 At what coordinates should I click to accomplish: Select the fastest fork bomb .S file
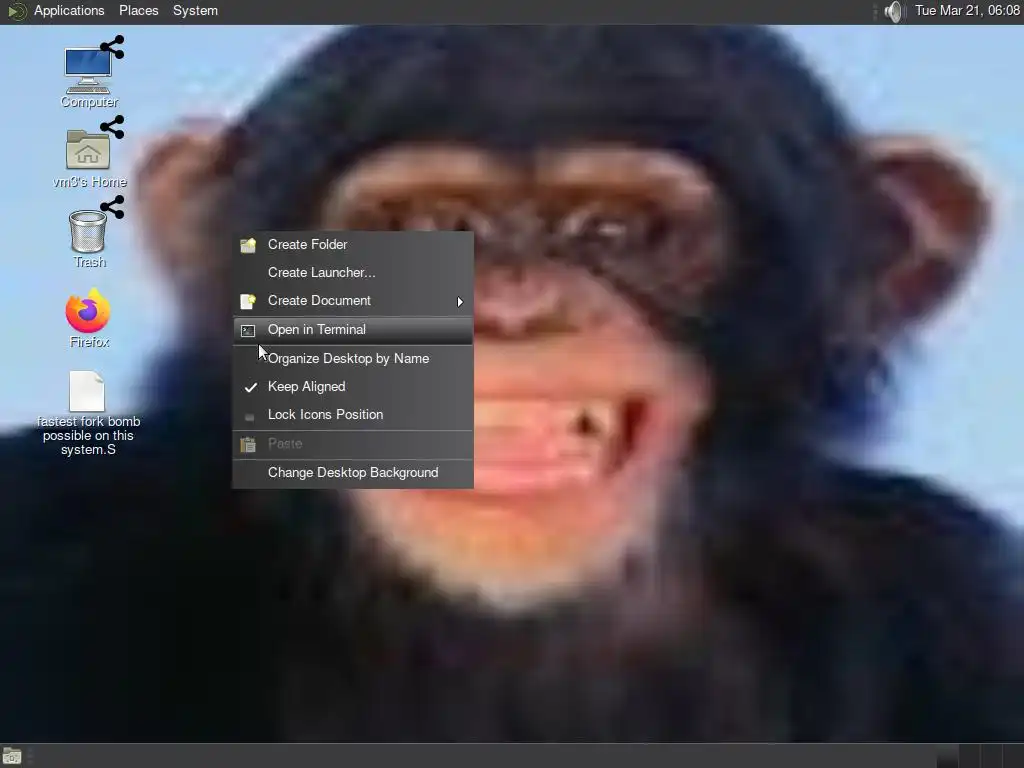click(x=88, y=413)
